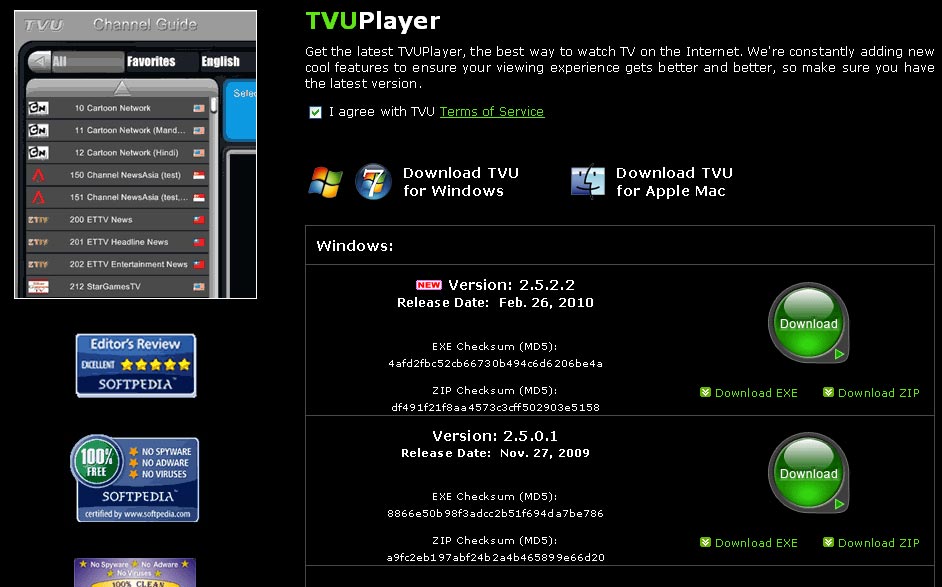Select channel 12 Cartoon Network (Hindi)
The image size is (942, 587).
117,153
